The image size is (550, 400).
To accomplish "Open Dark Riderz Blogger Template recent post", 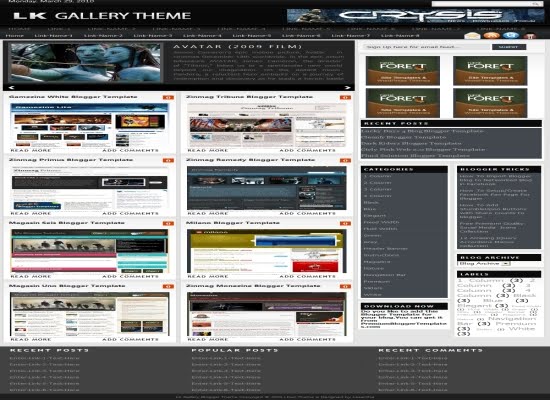I will point(411,143).
